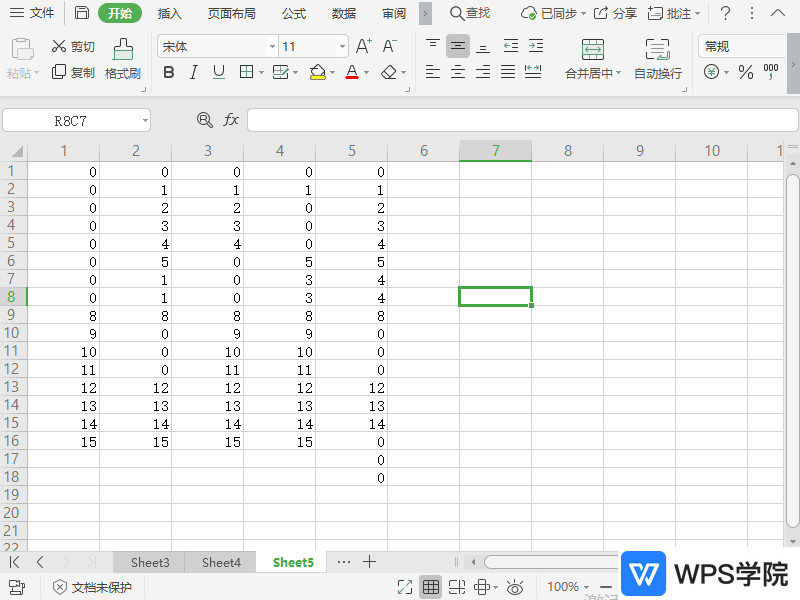
Task: Open the font size 11 dropdown
Action: 342,47
